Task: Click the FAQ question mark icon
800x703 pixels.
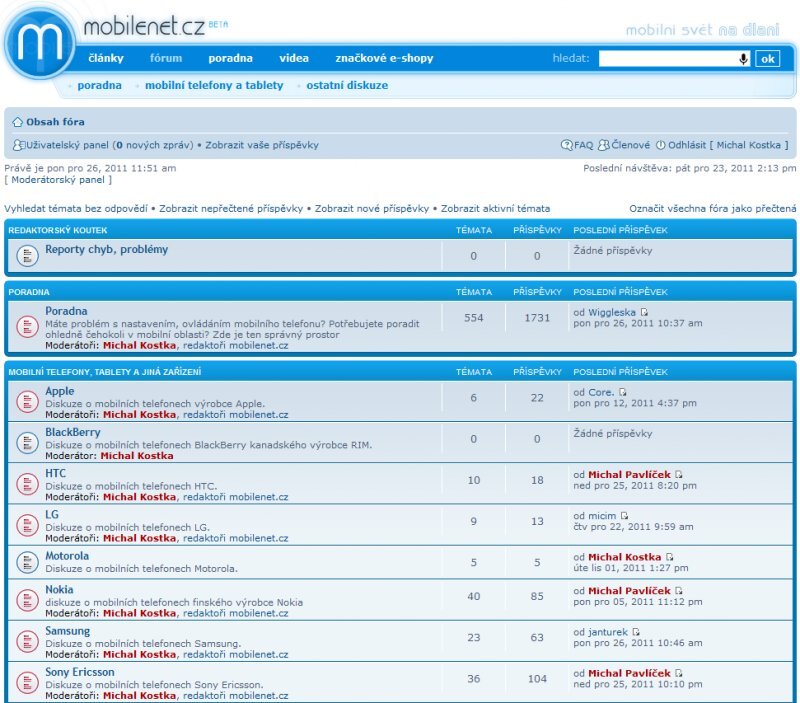Action: click(x=567, y=145)
